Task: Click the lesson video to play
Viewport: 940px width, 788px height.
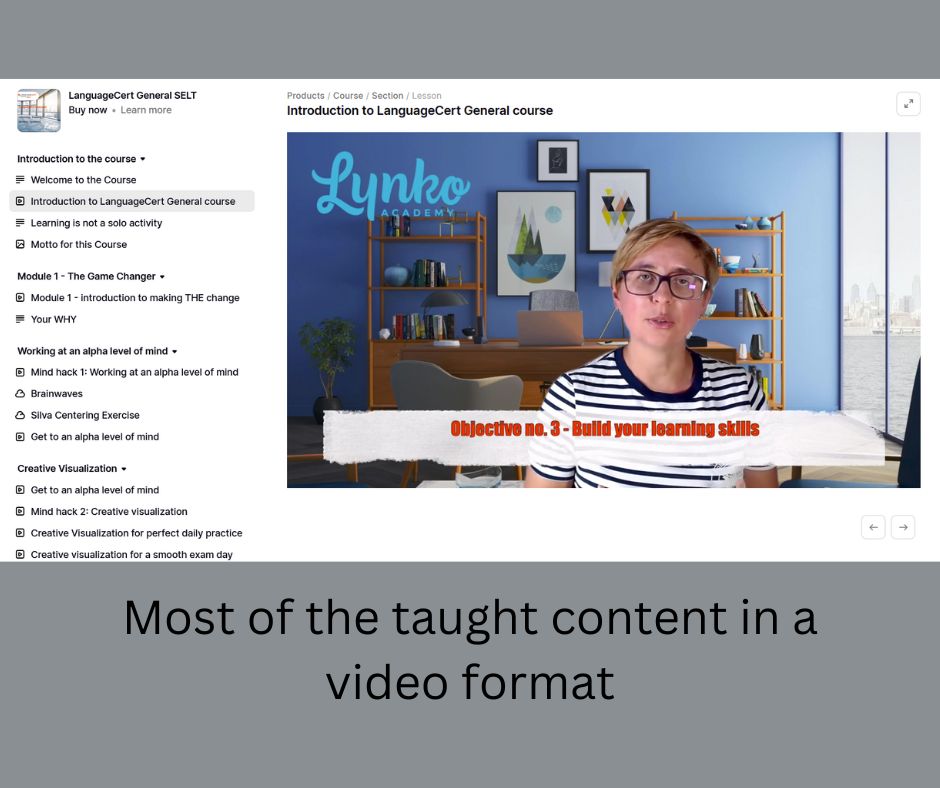Action: click(x=603, y=310)
